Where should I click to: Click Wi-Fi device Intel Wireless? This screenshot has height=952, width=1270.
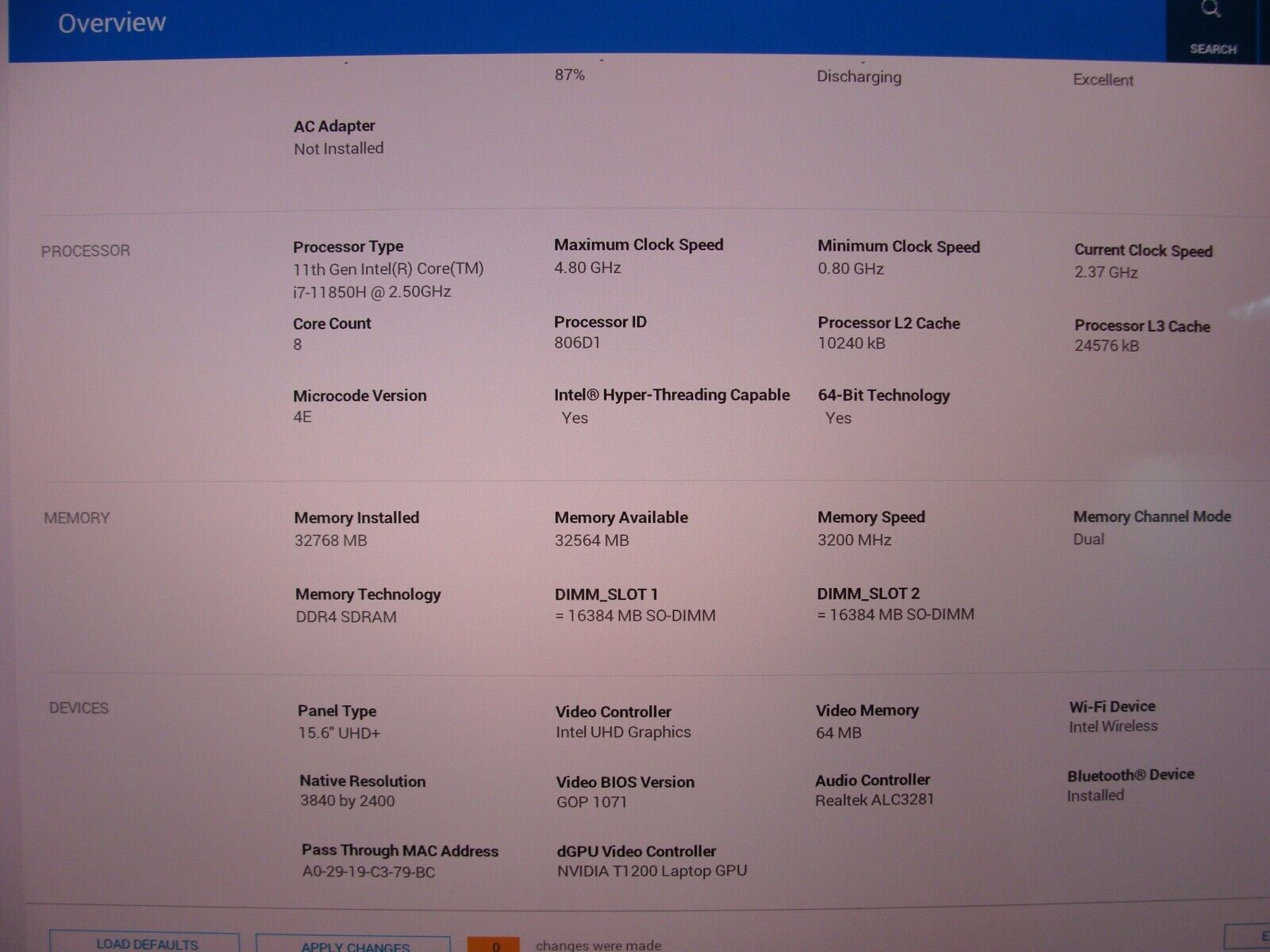pos(1113,726)
